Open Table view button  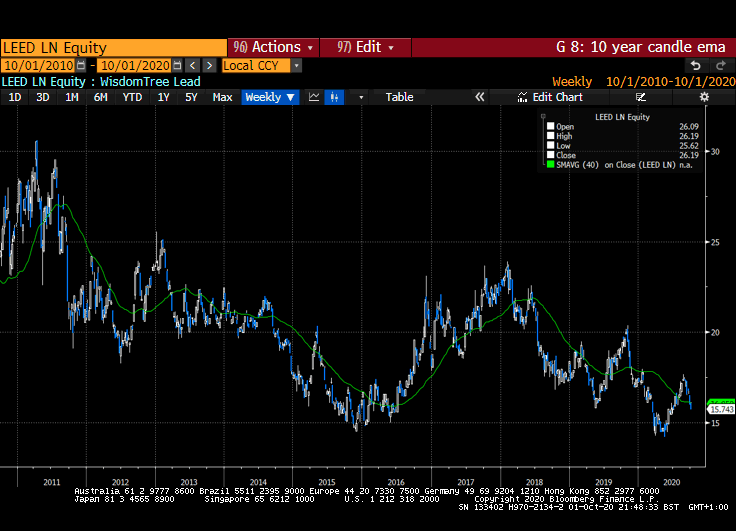[399, 97]
